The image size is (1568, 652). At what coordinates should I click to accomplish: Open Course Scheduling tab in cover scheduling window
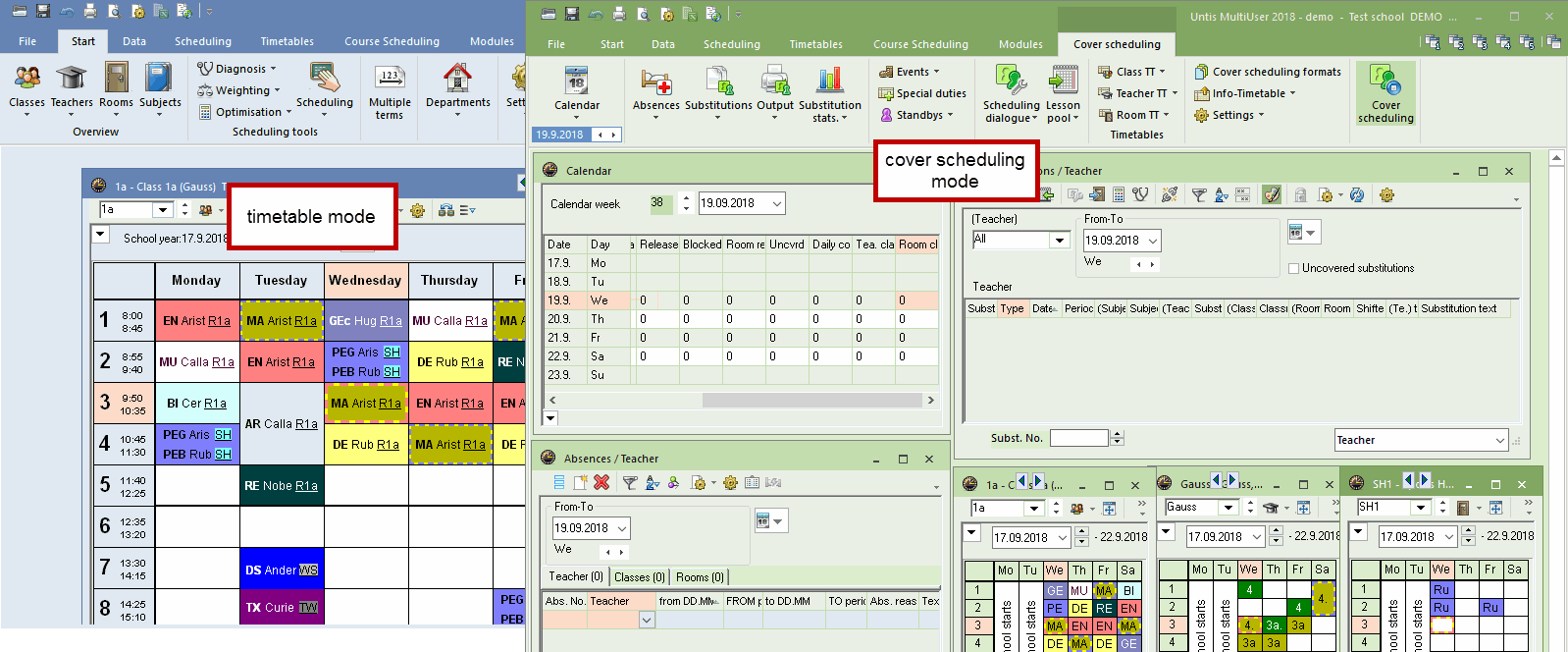pos(920,44)
